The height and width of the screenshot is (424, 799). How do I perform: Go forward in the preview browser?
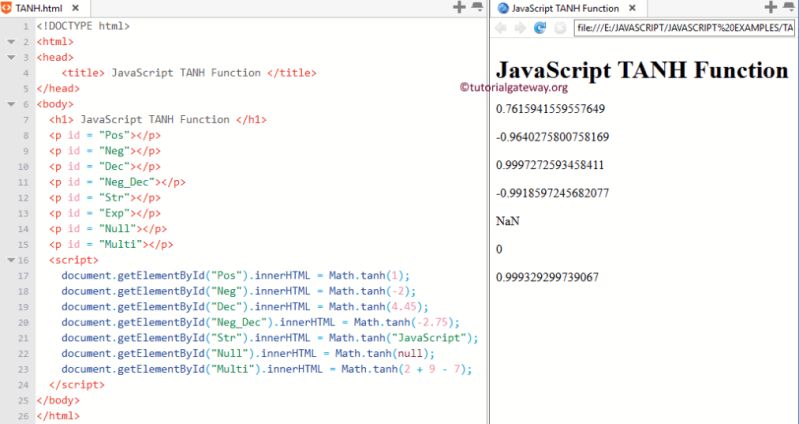coord(520,28)
